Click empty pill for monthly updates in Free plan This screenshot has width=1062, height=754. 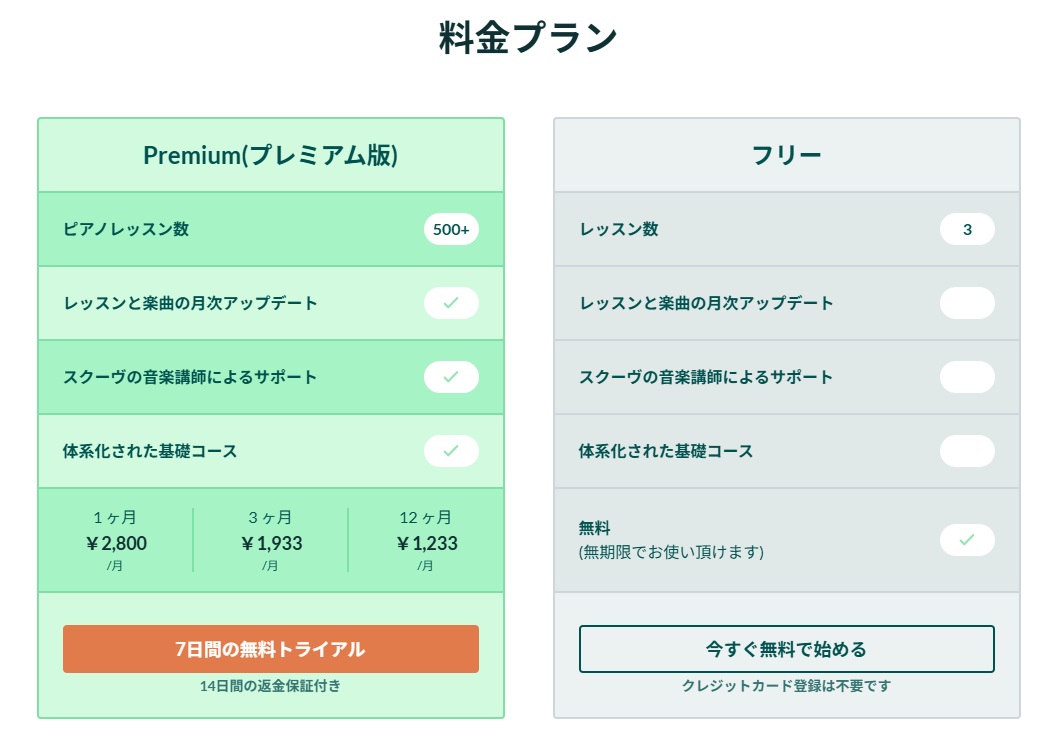point(967,303)
